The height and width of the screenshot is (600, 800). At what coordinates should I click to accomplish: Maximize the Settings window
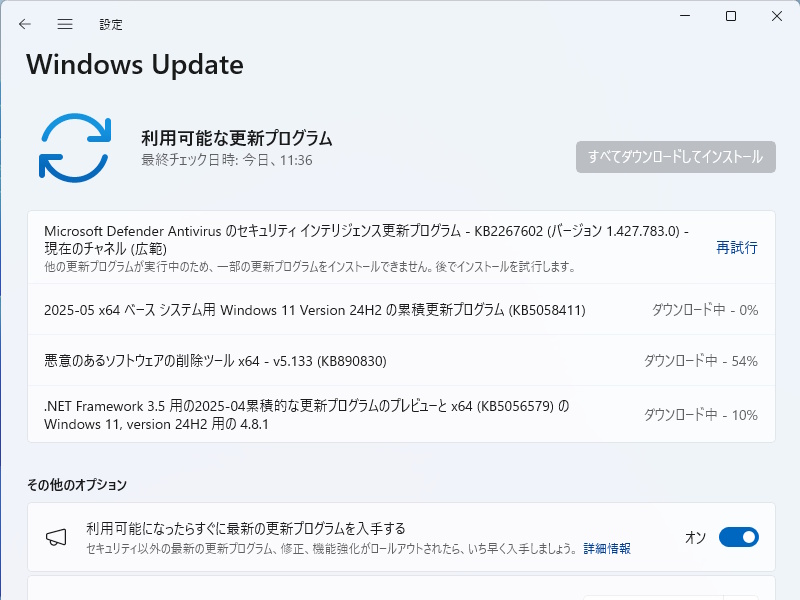tap(731, 16)
